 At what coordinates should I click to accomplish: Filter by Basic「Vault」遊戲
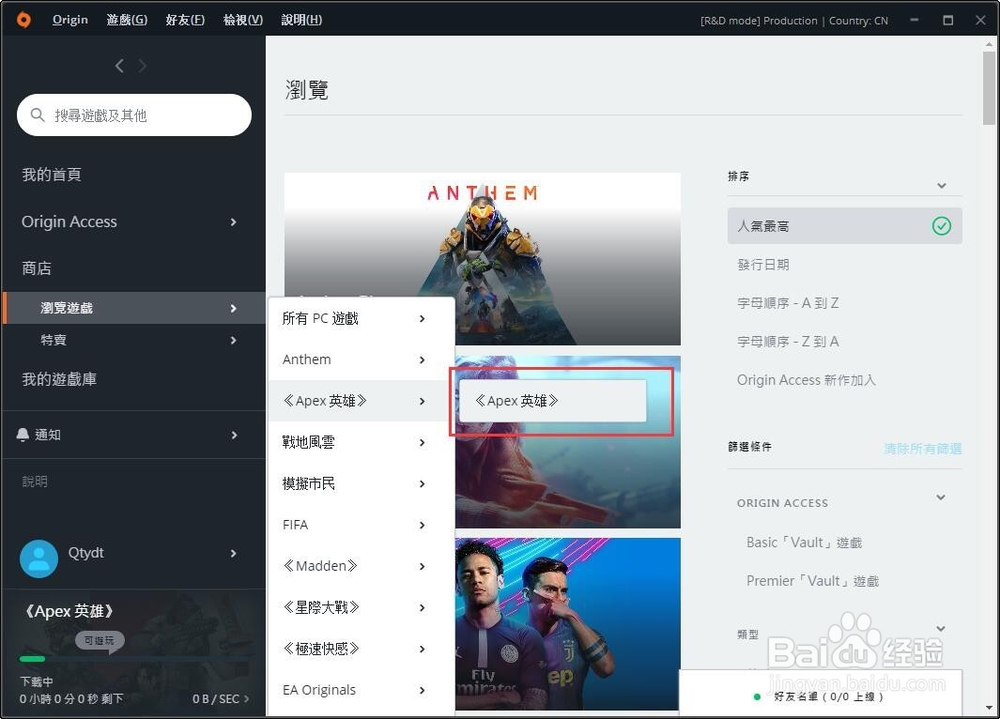(x=804, y=542)
